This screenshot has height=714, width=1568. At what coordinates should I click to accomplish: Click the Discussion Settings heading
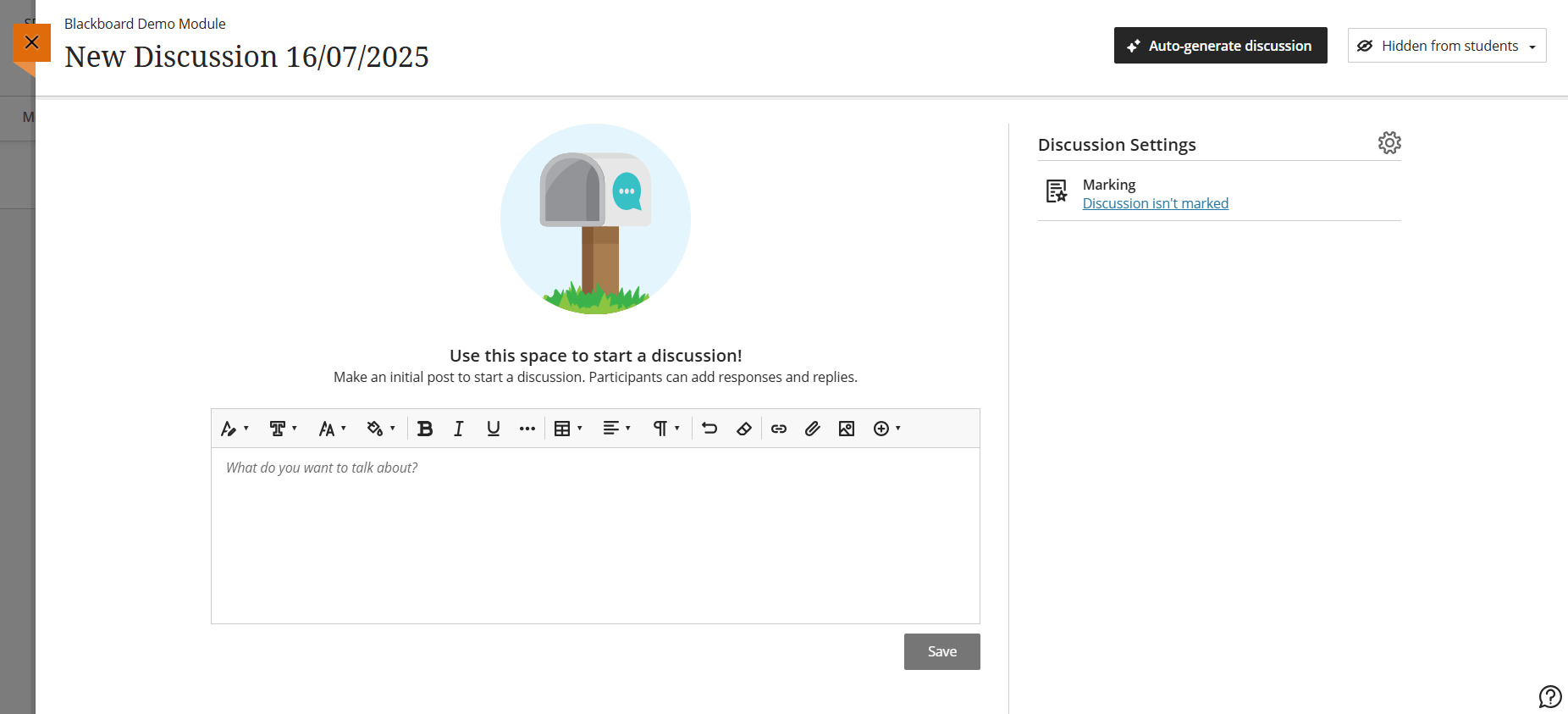point(1117,145)
